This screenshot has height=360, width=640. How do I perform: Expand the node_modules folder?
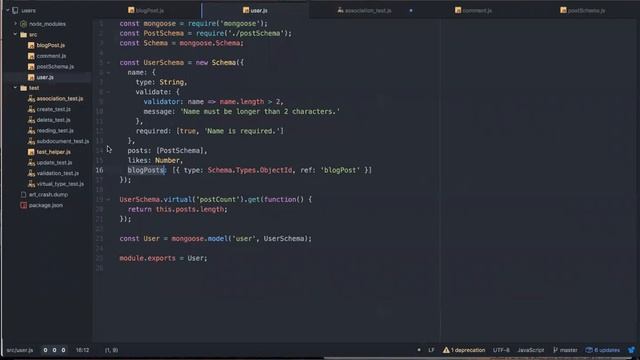point(16,24)
